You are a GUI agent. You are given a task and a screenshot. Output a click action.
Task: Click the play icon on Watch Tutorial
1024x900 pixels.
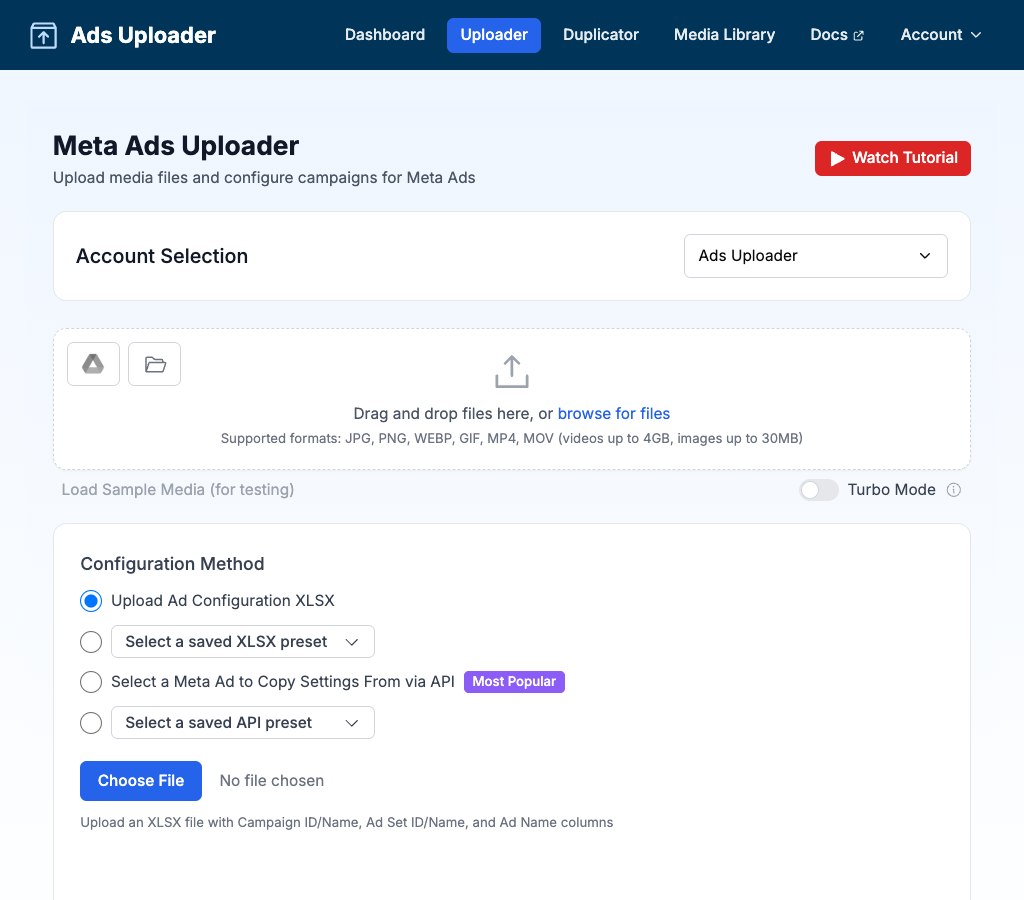837,158
